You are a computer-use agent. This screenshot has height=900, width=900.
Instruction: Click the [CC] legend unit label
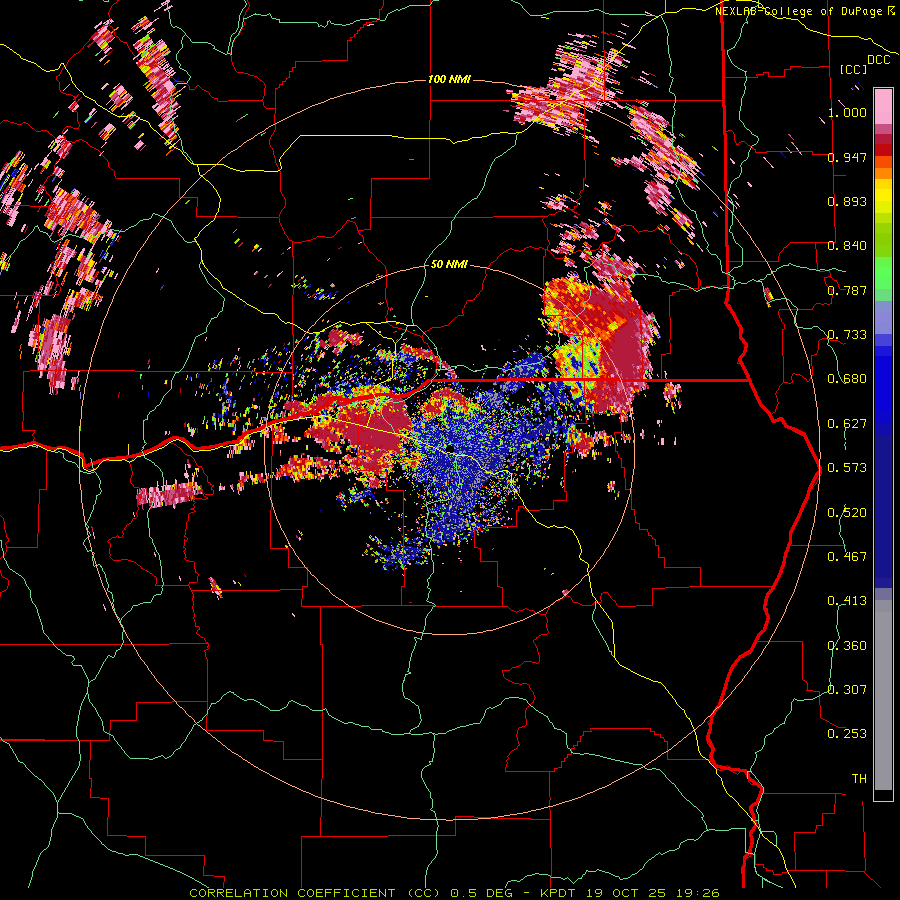853,69
